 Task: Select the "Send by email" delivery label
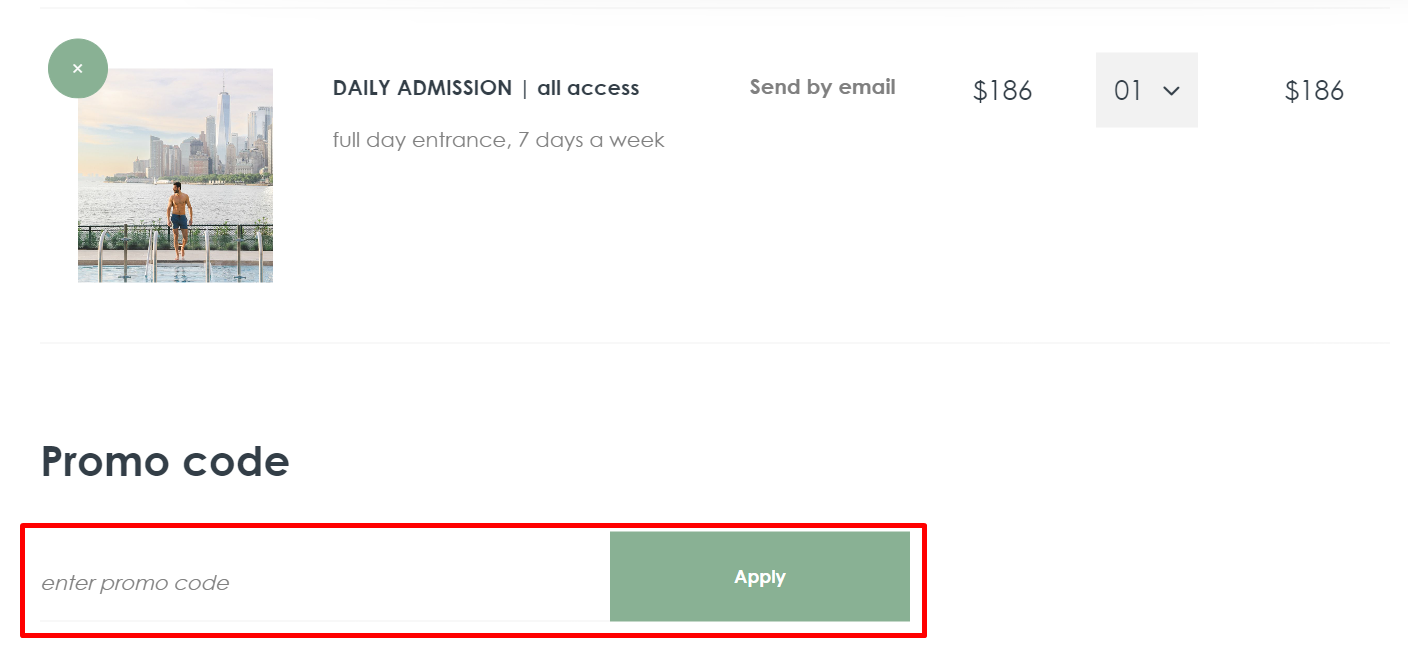point(822,87)
